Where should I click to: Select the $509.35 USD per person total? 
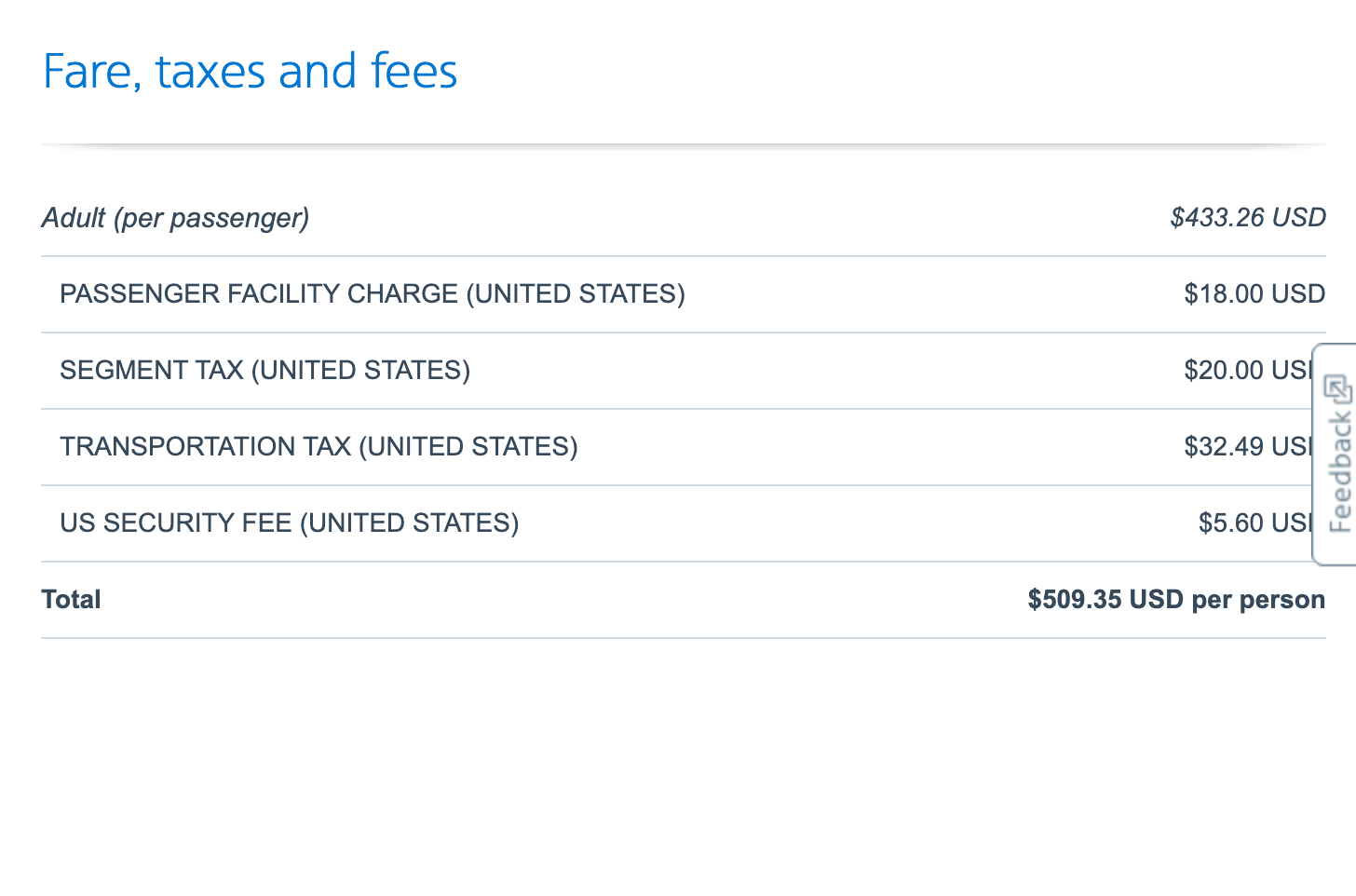click(1175, 600)
